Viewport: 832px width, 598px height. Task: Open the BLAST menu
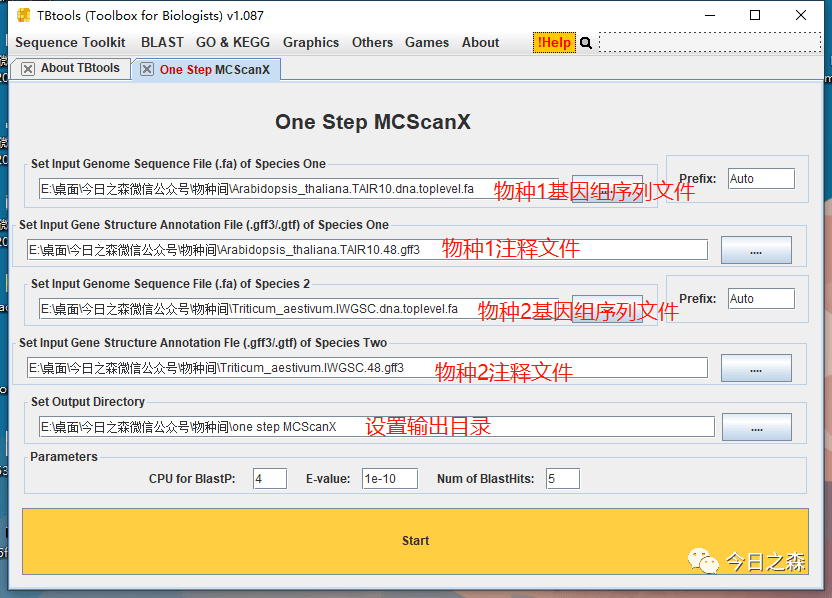[162, 42]
